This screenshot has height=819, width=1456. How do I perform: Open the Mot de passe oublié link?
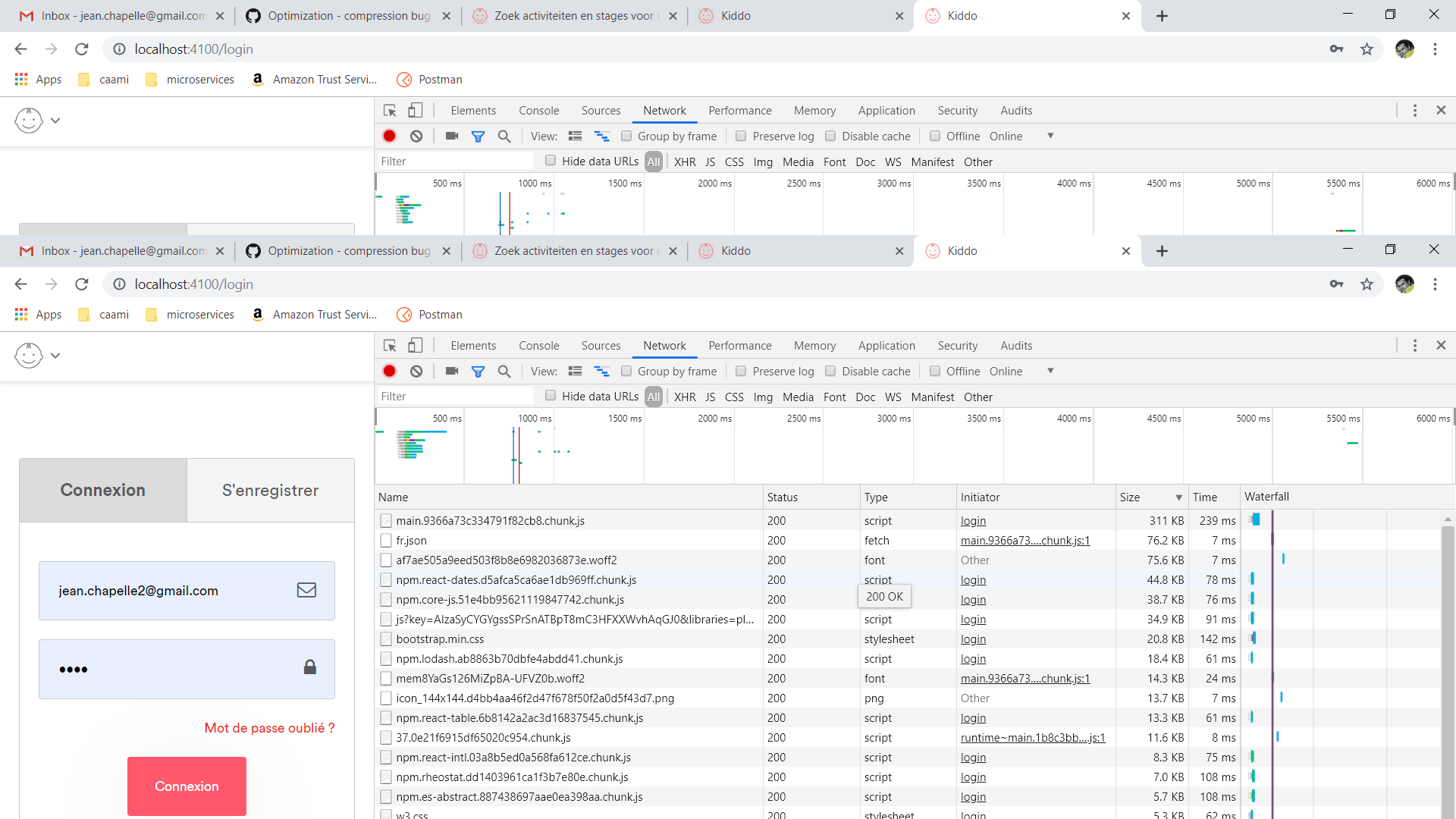pyautogui.click(x=269, y=728)
